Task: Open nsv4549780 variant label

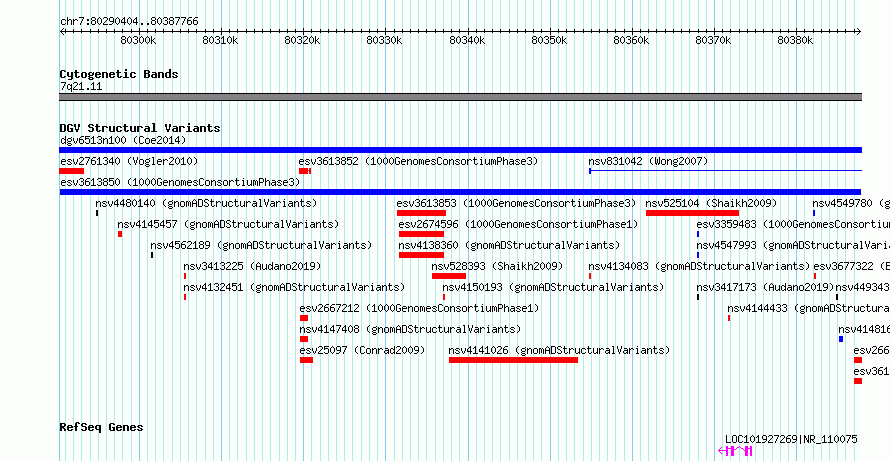Action: click(851, 203)
